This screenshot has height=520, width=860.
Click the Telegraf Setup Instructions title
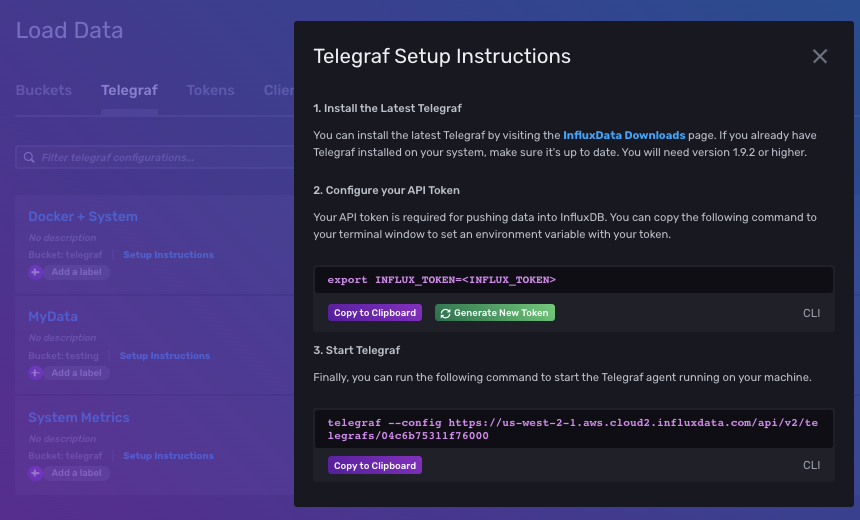[x=442, y=56]
